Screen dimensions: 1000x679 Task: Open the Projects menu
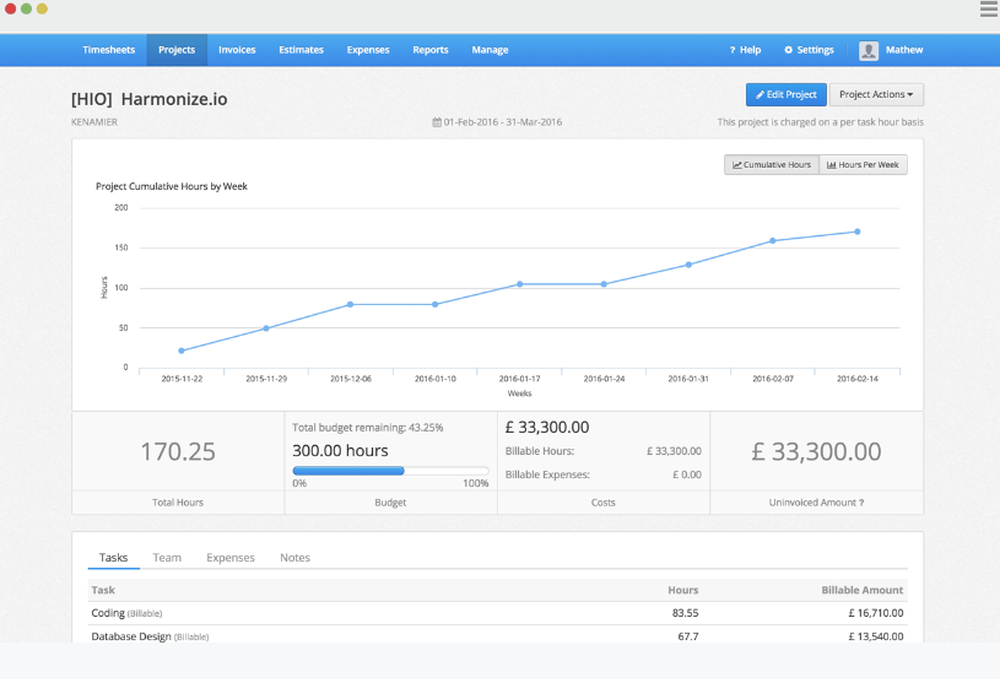coord(177,50)
